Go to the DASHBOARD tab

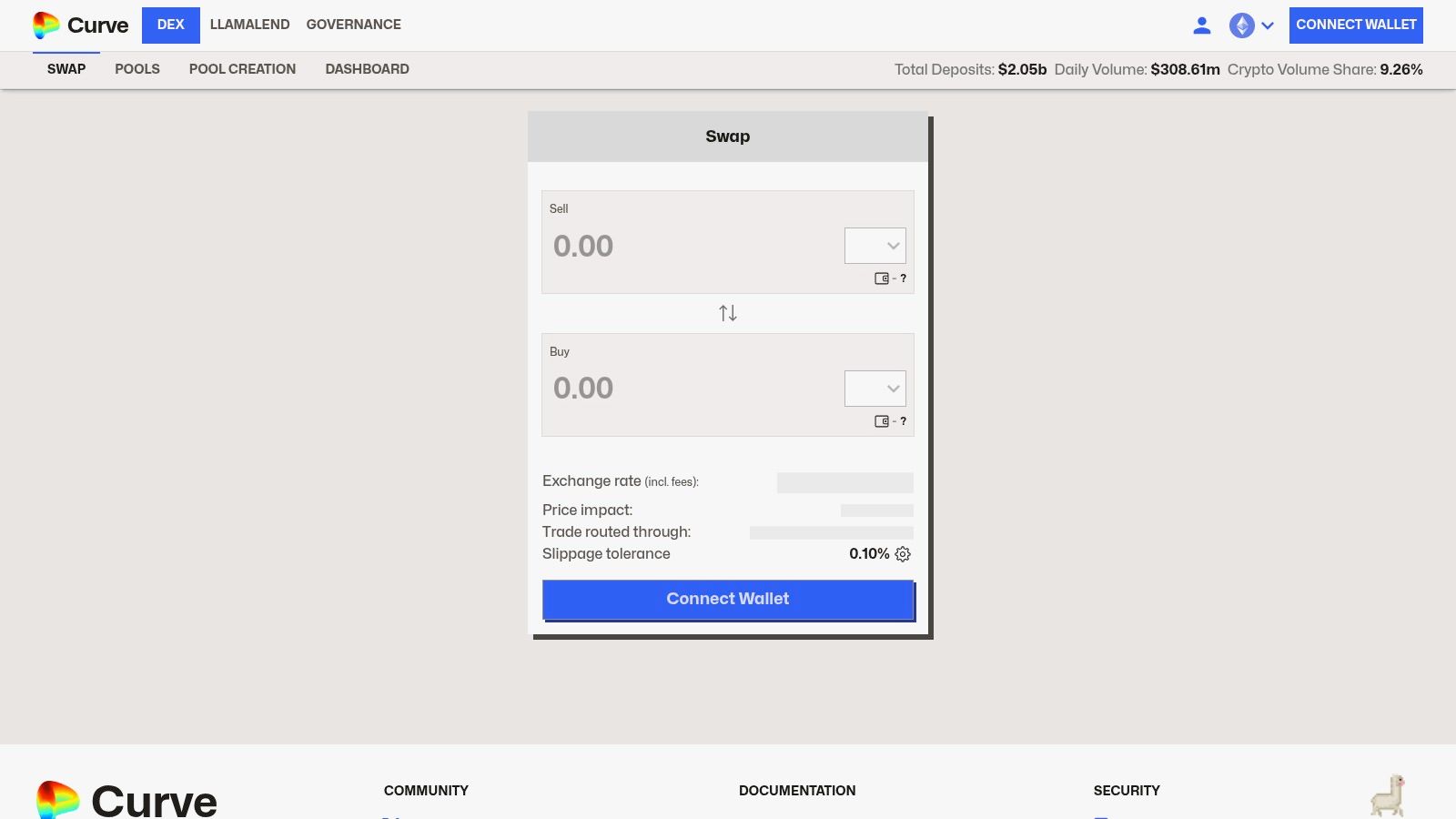(368, 68)
